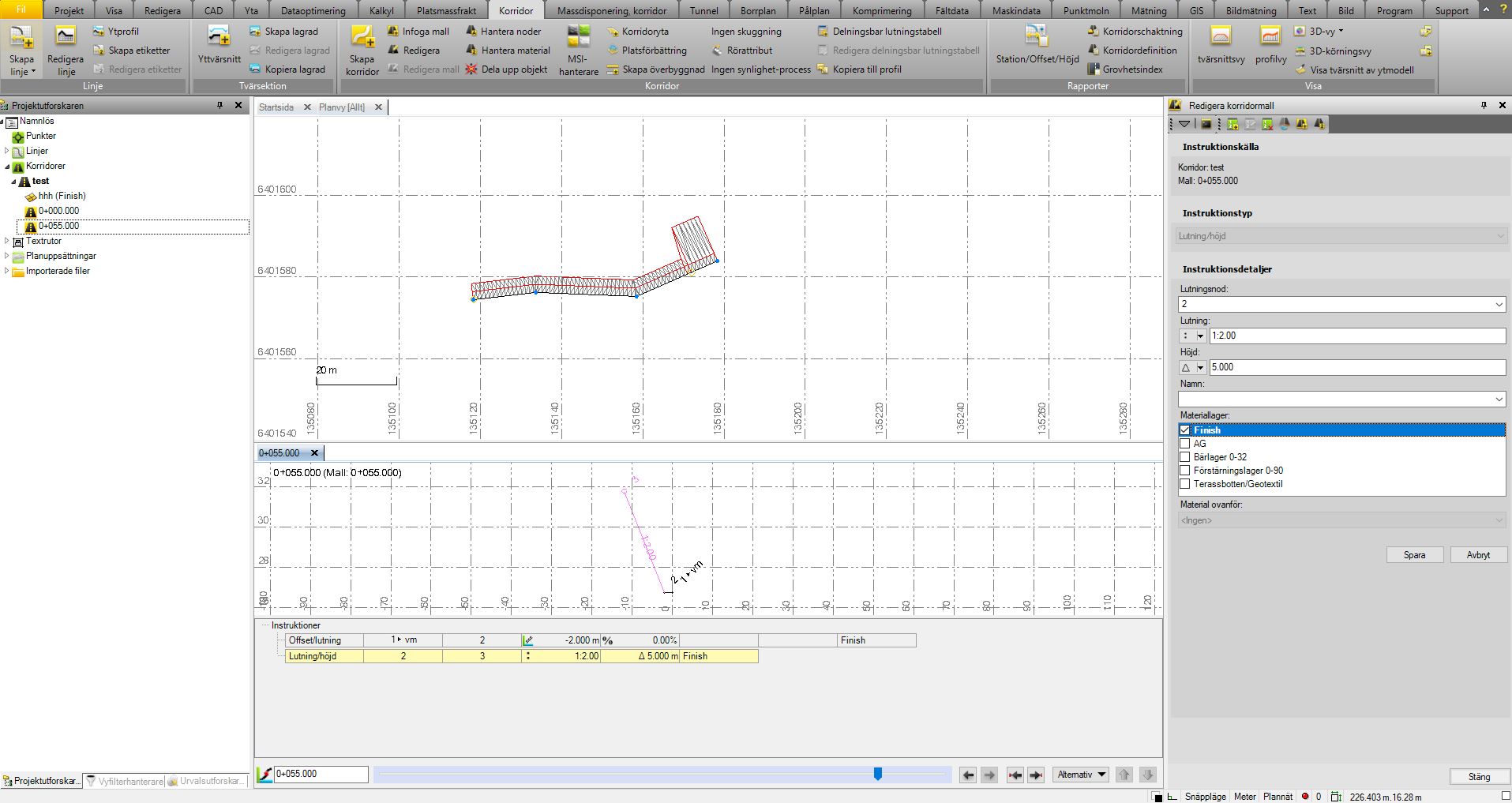
Task: Click the Spara button
Action: click(1414, 555)
